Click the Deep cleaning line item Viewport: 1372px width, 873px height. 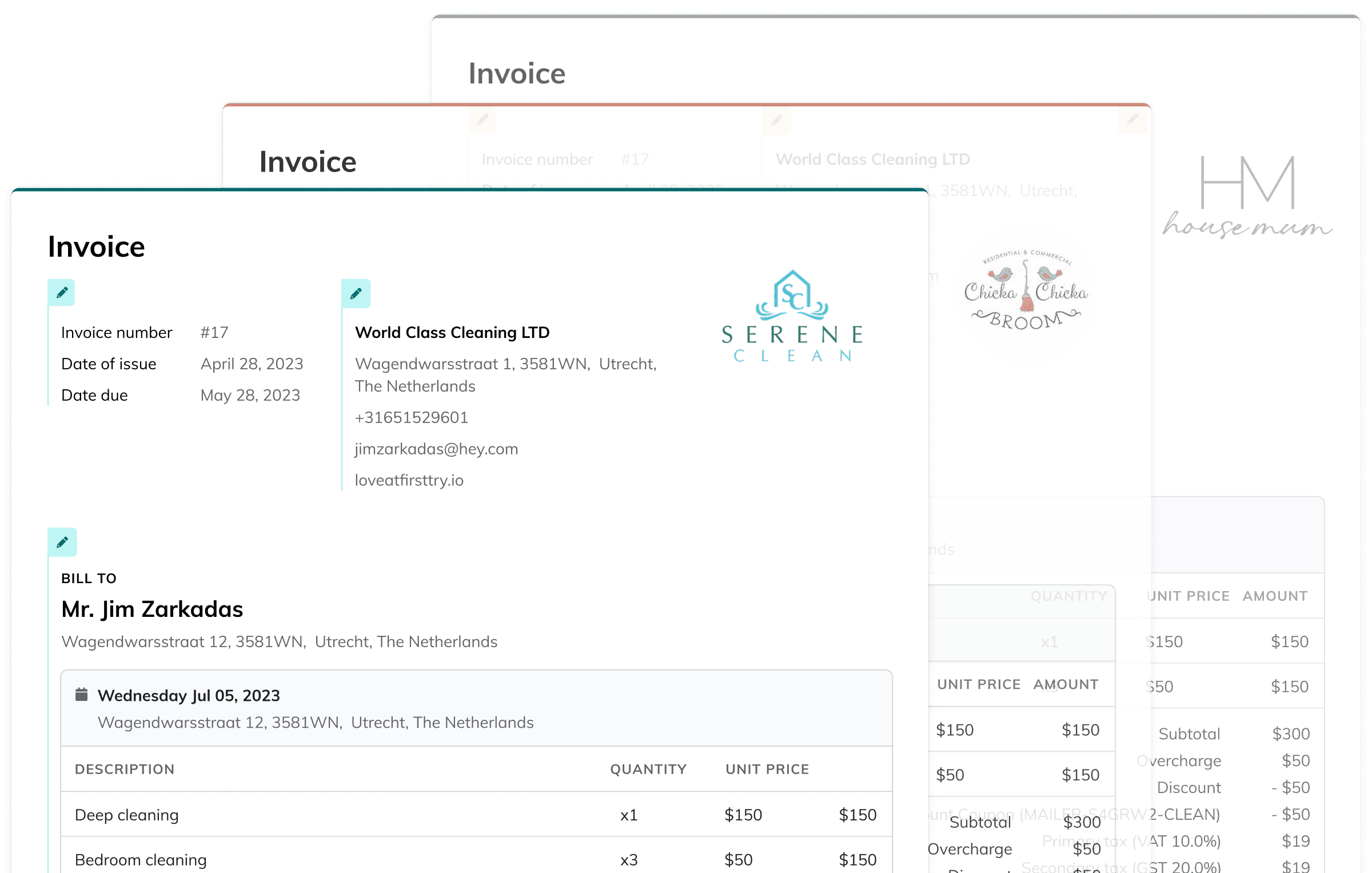click(127, 815)
